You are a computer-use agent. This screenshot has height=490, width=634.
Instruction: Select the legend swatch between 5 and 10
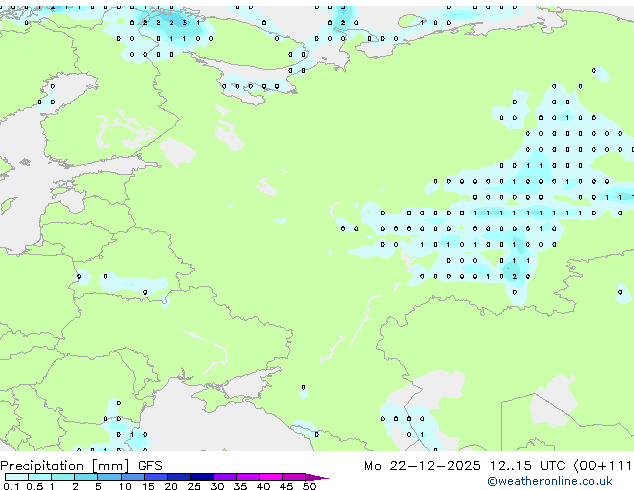pyautogui.click(x=109, y=477)
